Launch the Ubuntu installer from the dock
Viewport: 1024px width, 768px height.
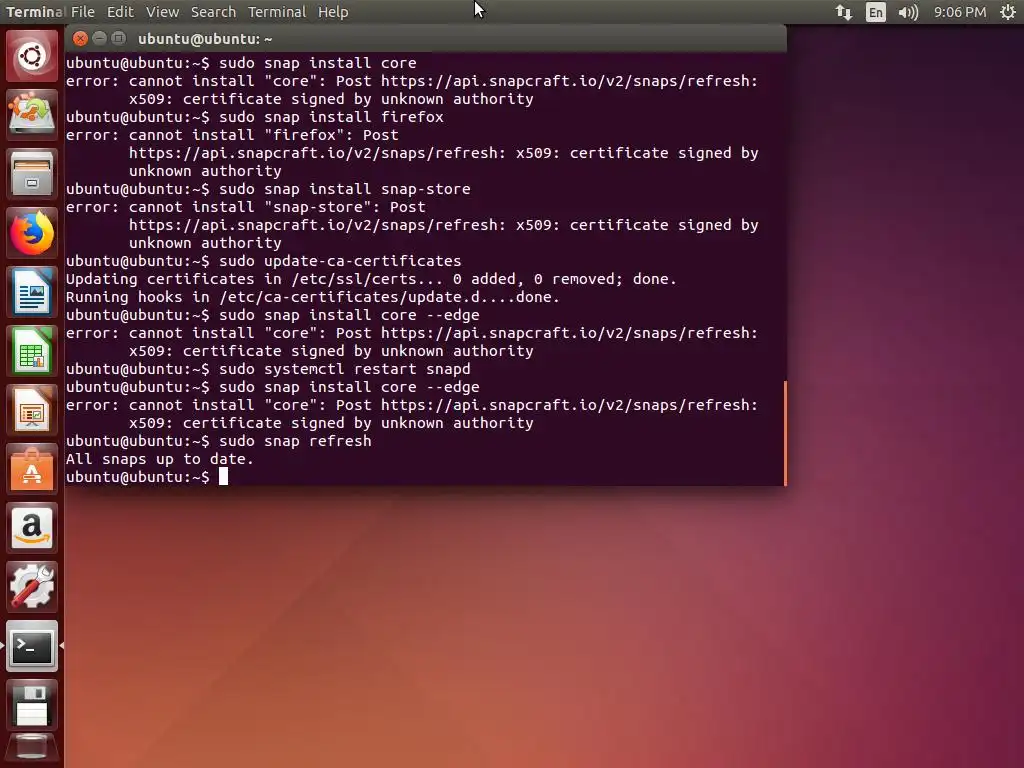(31, 114)
